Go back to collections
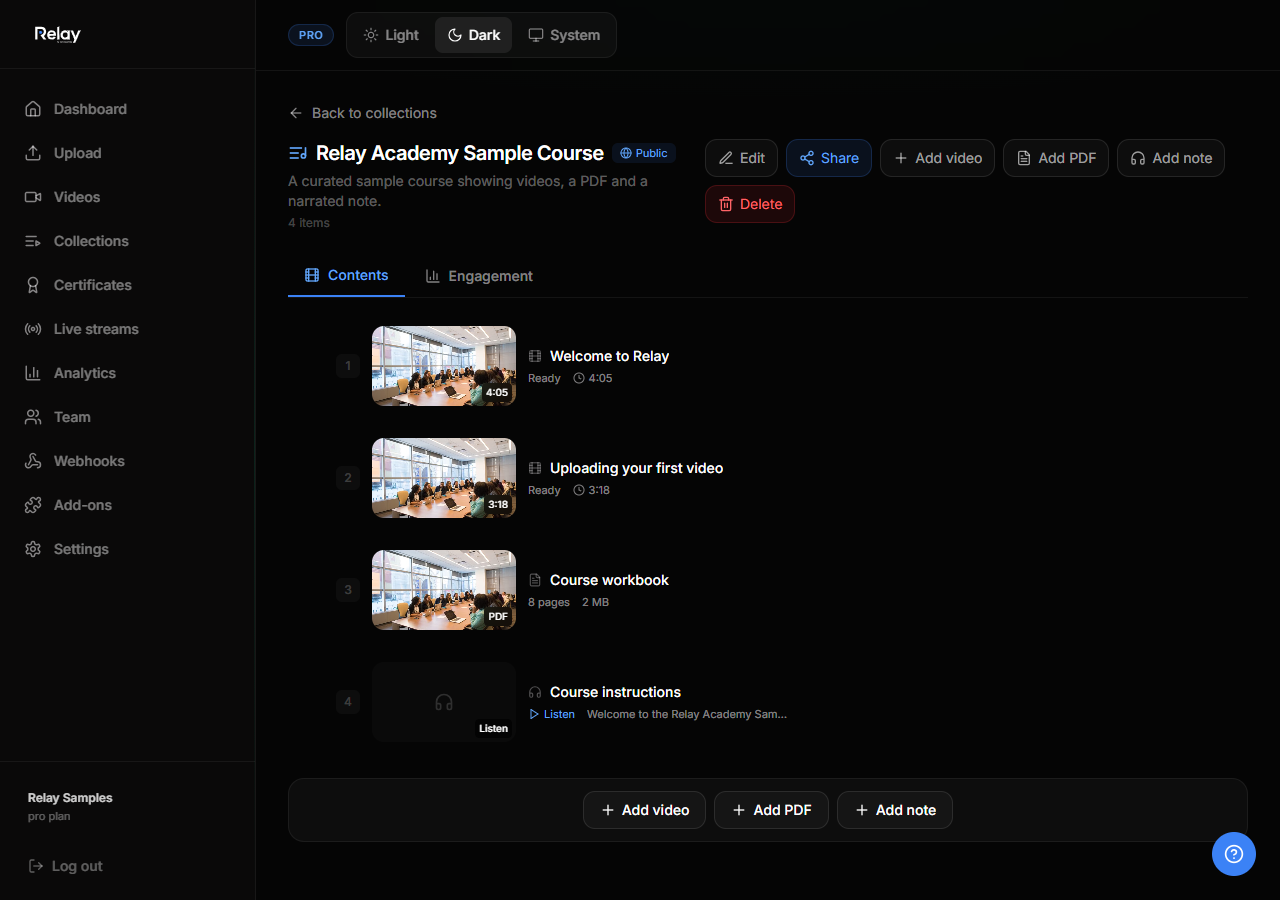The width and height of the screenshot is (1280, 900). pyautogui.click(x=363, y=113)
